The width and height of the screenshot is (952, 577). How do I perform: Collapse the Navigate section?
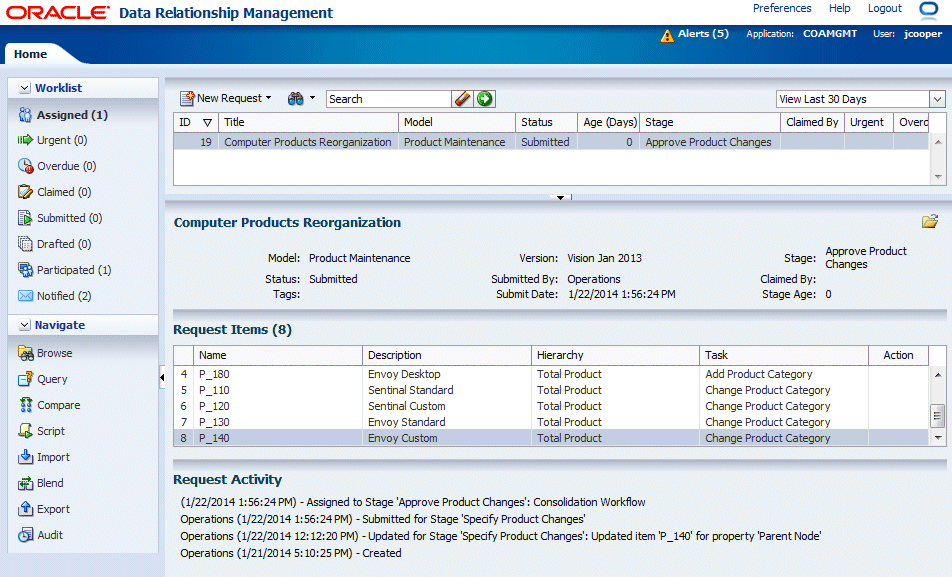click(23, 325)
